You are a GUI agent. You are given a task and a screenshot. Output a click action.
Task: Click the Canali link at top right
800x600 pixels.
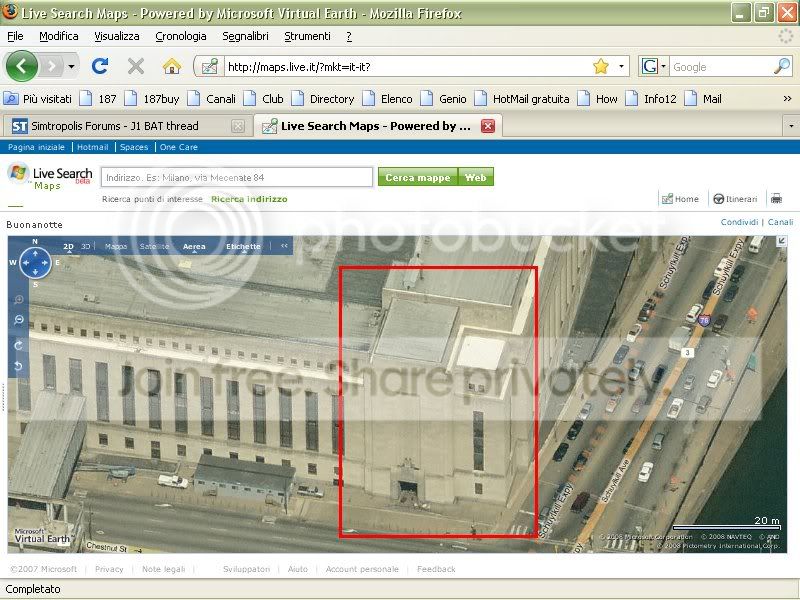click(x=780, y=222)
